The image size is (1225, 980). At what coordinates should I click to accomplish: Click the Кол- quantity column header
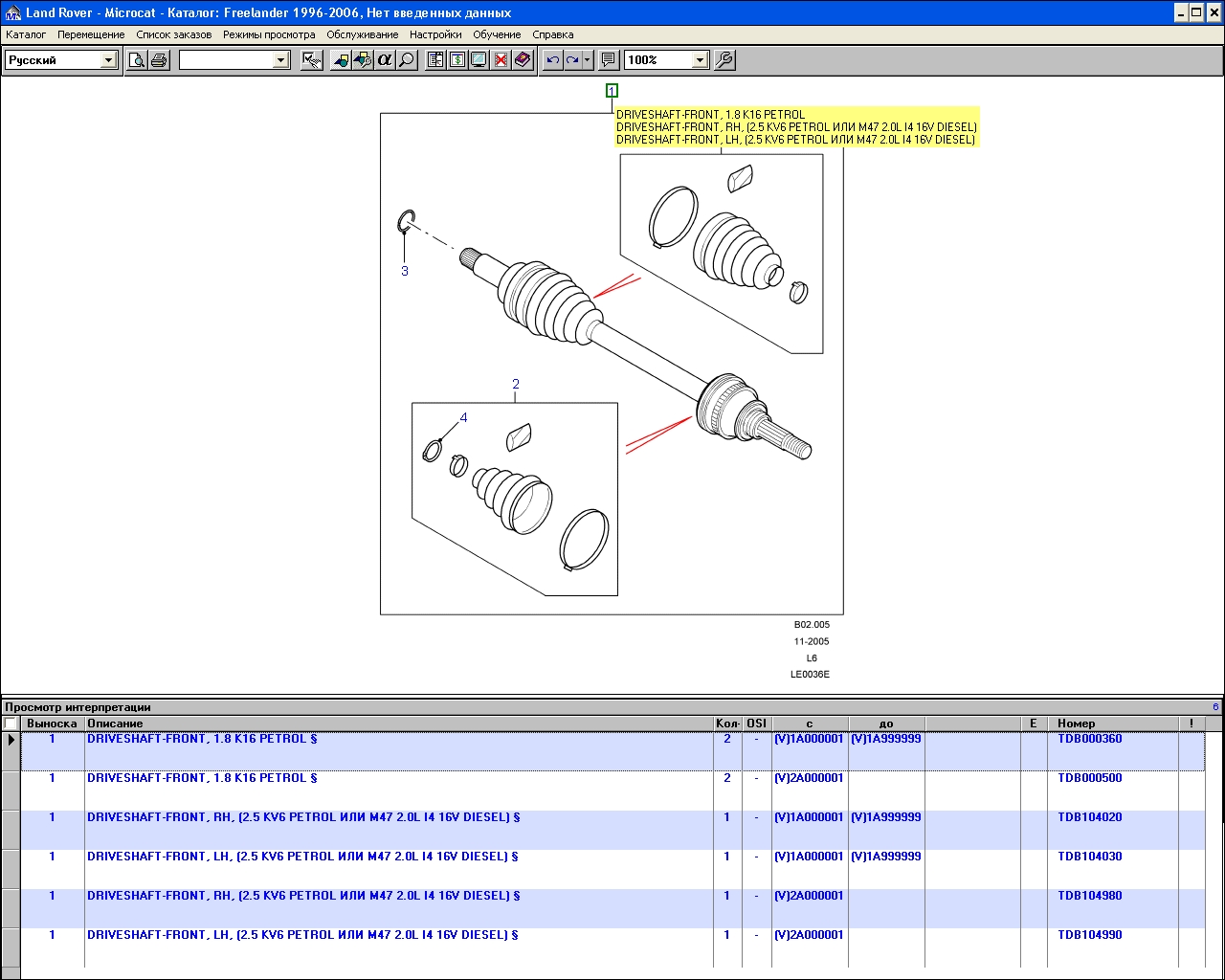pyautogui.click(x=727, y=724)
